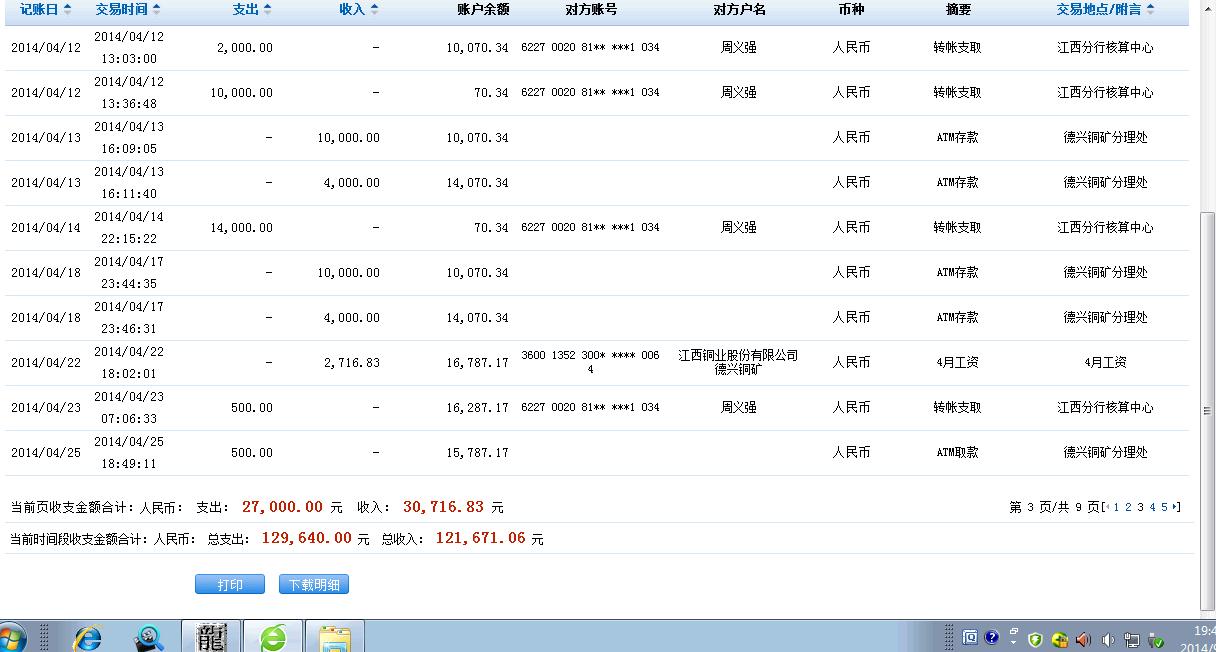This screenshot has width=1216, height=652.
Task: Sort table by 交易时间 column header
Action: click(x=127, y=9)
